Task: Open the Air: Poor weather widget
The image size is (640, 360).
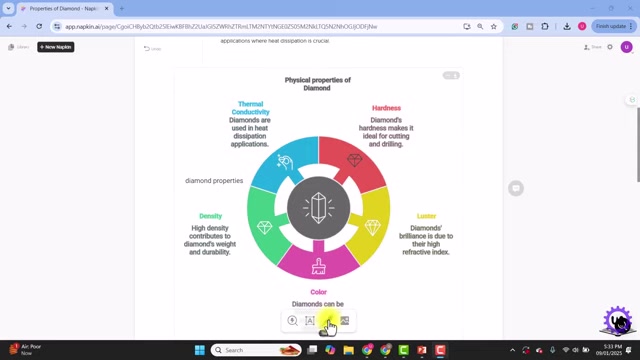Action: (25, 350)
